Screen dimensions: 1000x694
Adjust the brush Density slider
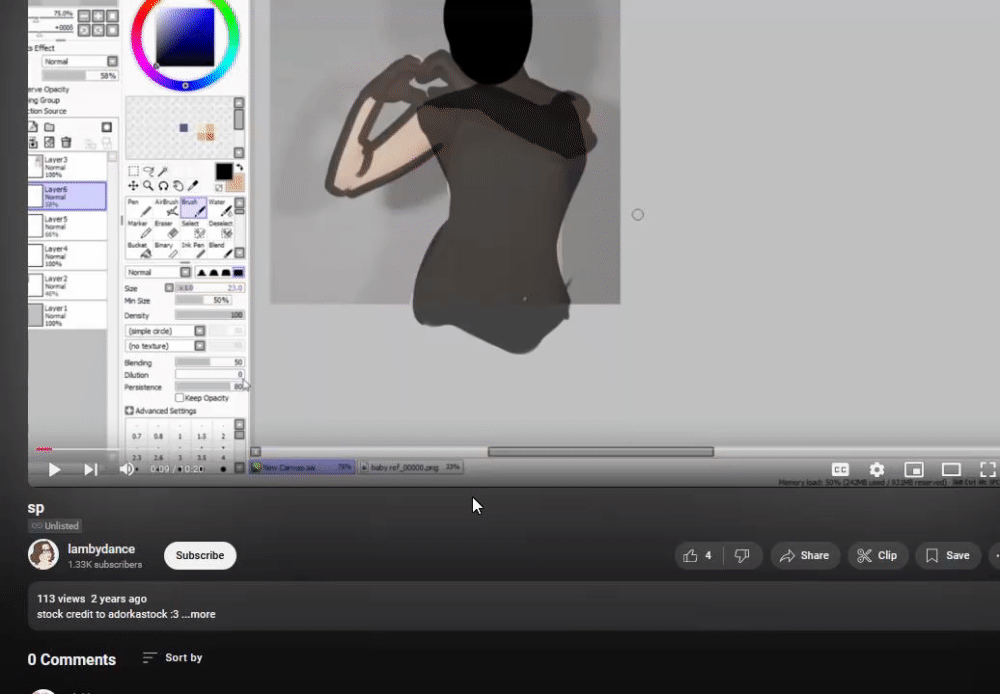(x=209, y=315)
